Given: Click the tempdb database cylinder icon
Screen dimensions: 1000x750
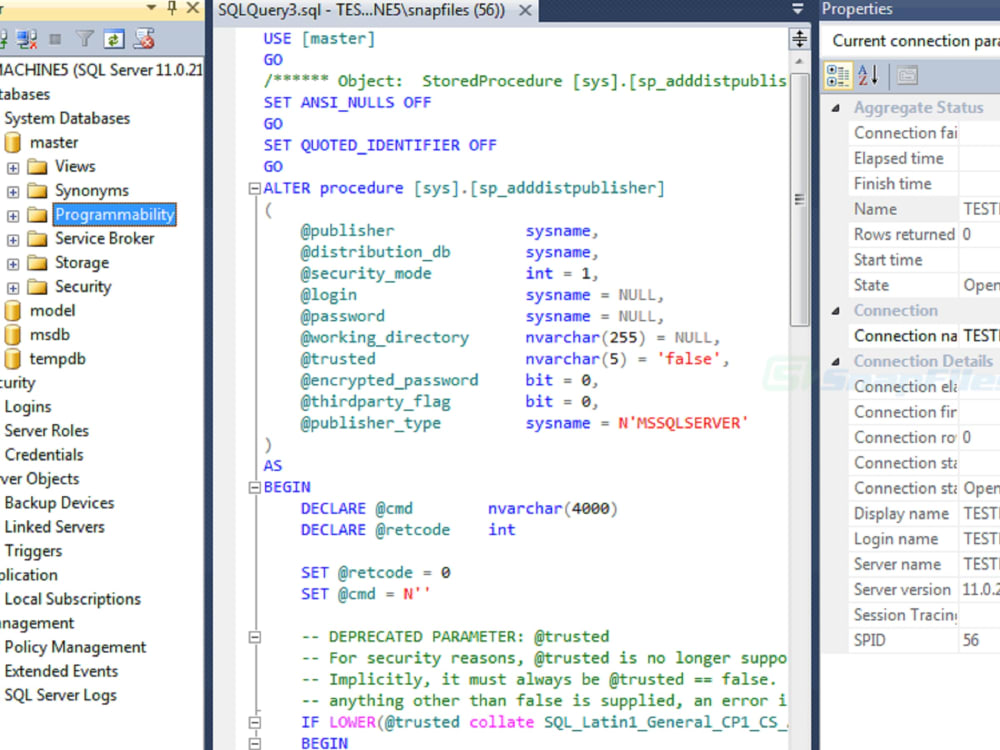Looking at the screenshot, I should point(13,359).
